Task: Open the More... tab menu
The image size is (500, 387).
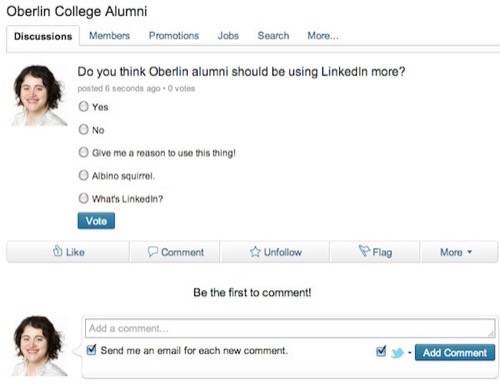Action: pyautogui.click(x=323, y=35)
